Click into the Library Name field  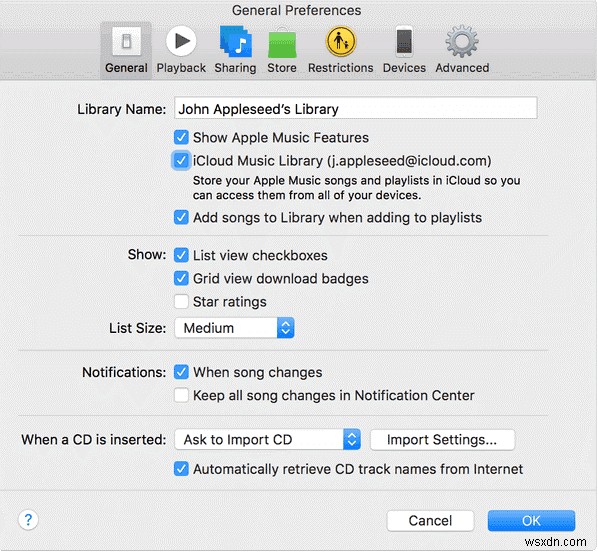(356, 108)
